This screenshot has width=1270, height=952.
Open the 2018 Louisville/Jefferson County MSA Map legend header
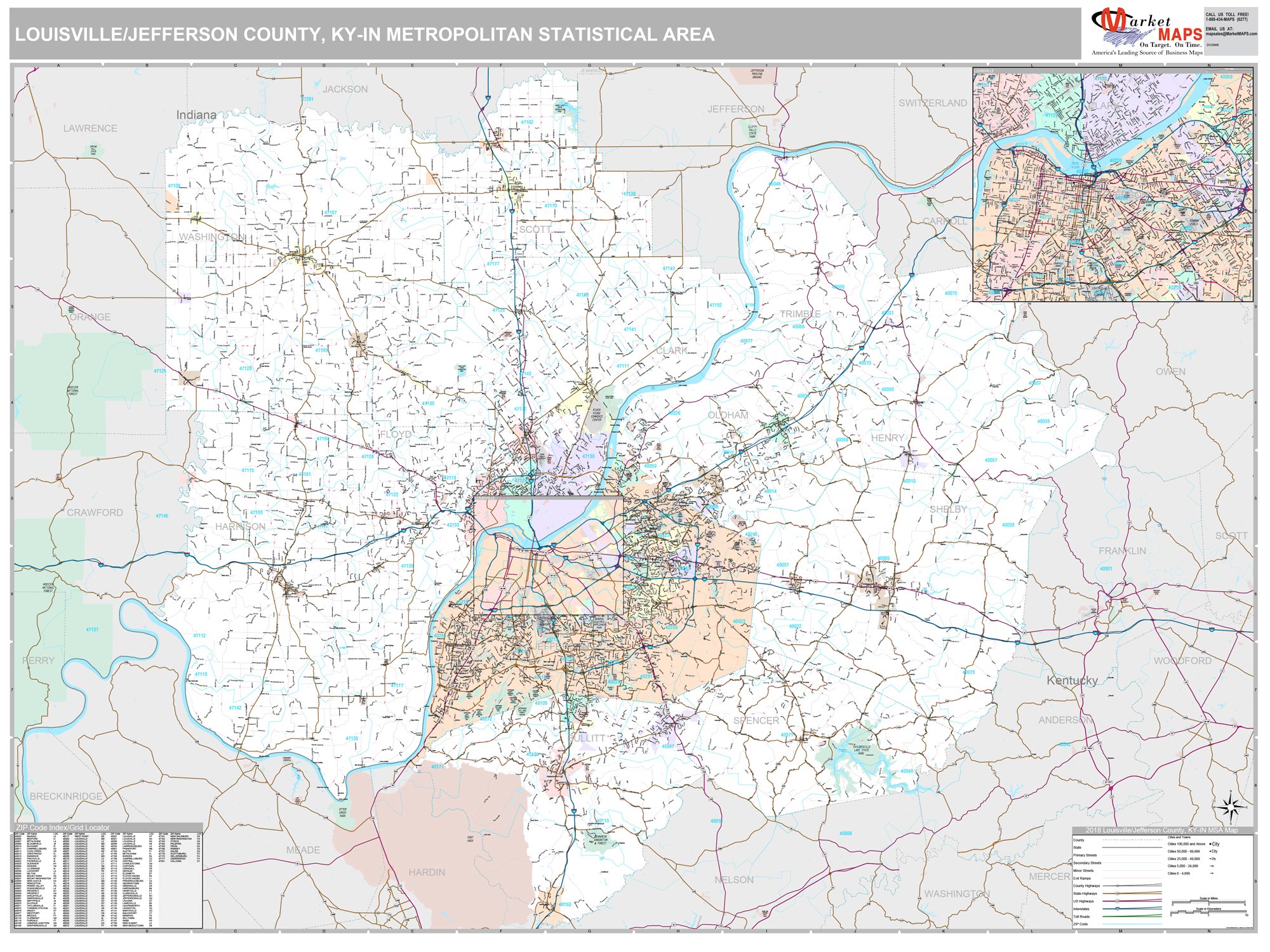click(1162, 830)
